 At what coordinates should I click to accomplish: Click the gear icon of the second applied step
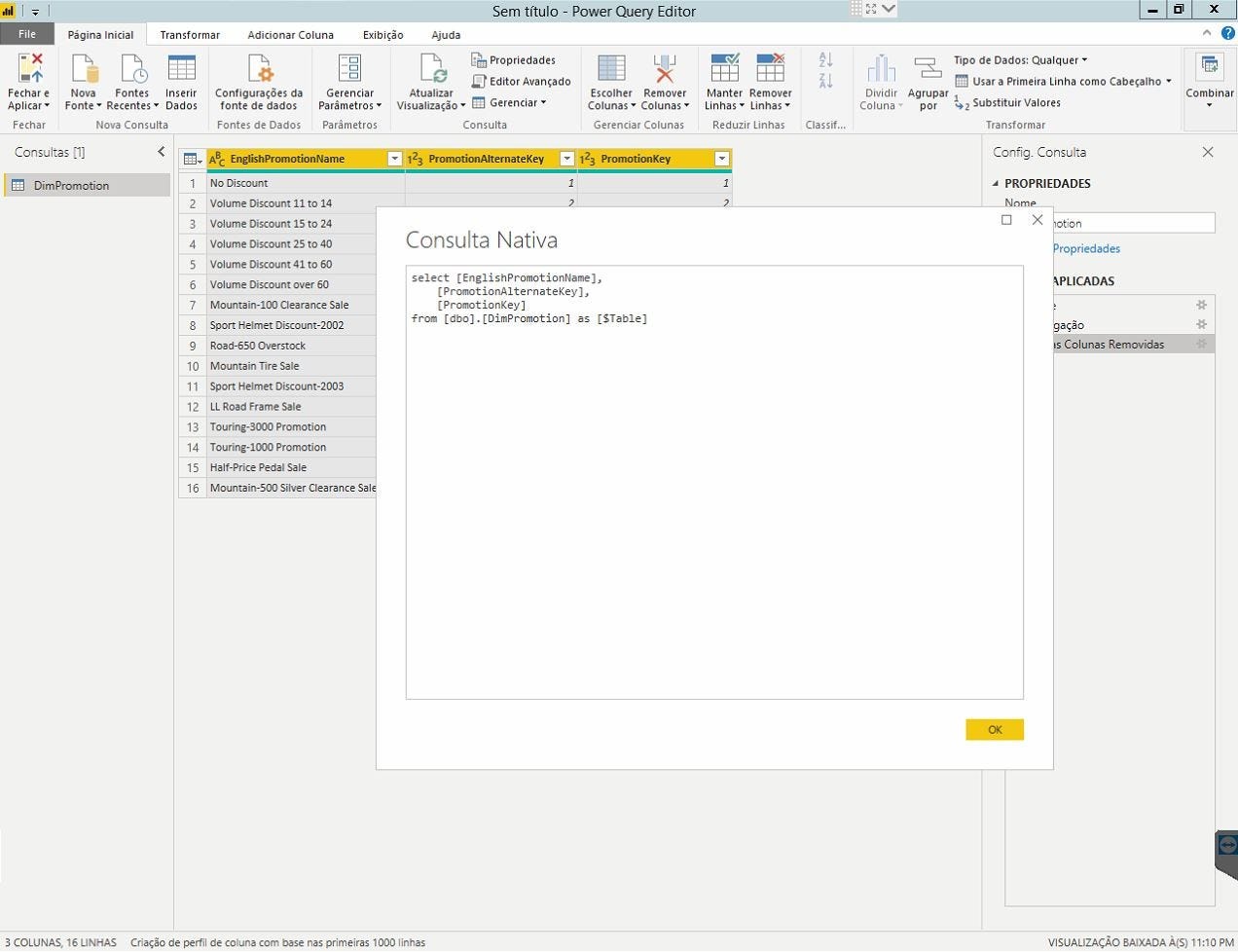1202,324
